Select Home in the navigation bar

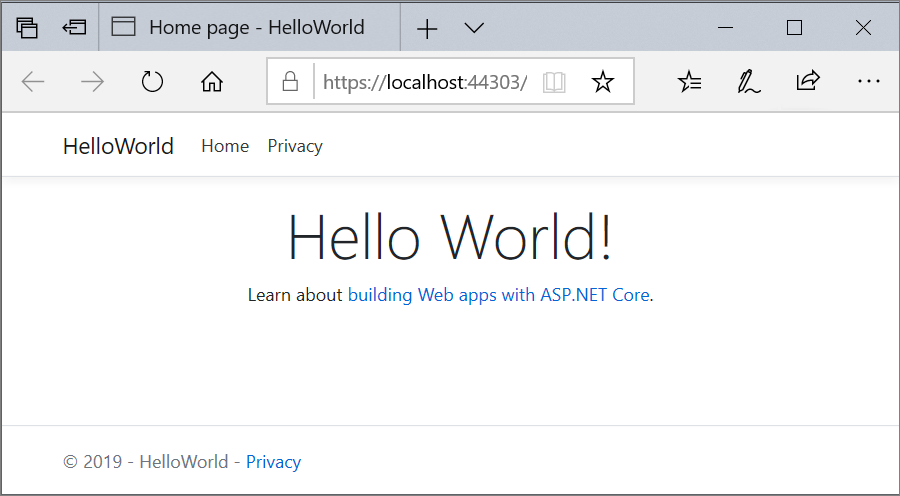pos(225,146)
